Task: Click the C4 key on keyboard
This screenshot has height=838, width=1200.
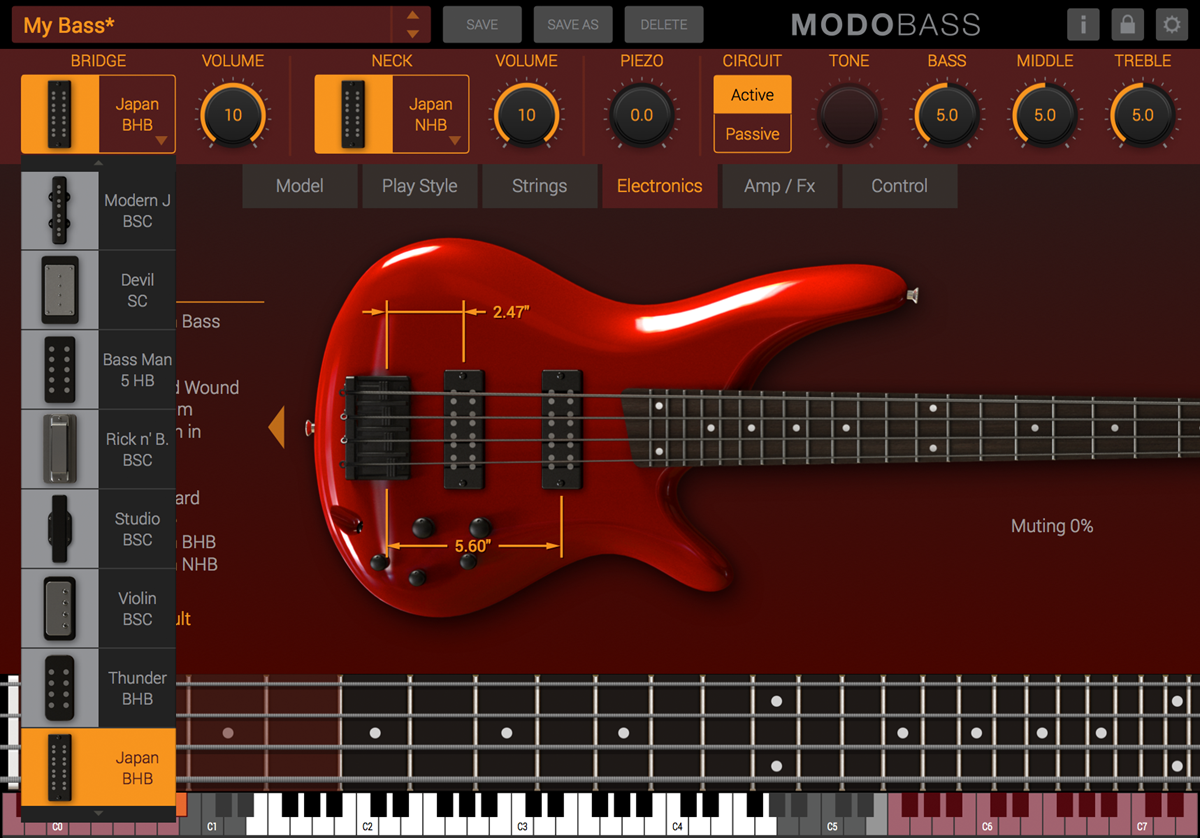Action: (x=677, y=827)
